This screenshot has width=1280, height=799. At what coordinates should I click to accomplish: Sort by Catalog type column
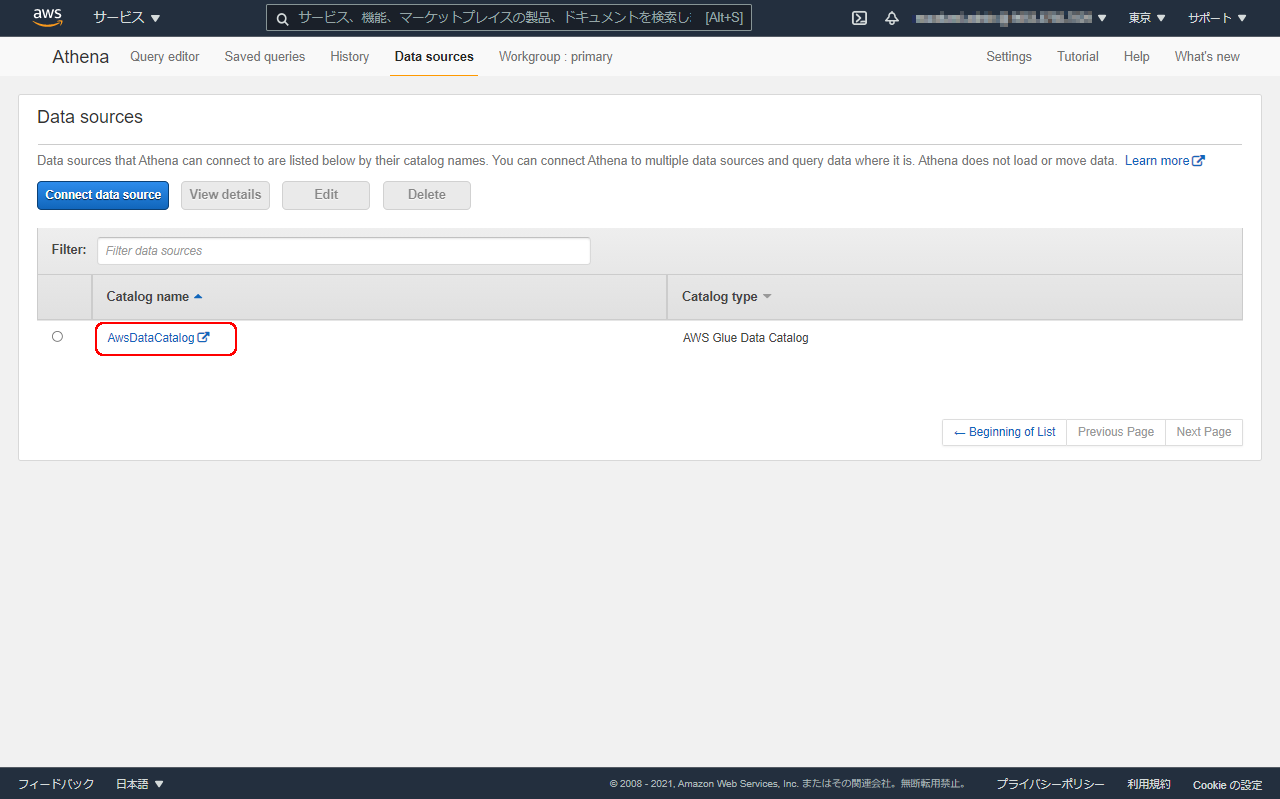point(727,297)
